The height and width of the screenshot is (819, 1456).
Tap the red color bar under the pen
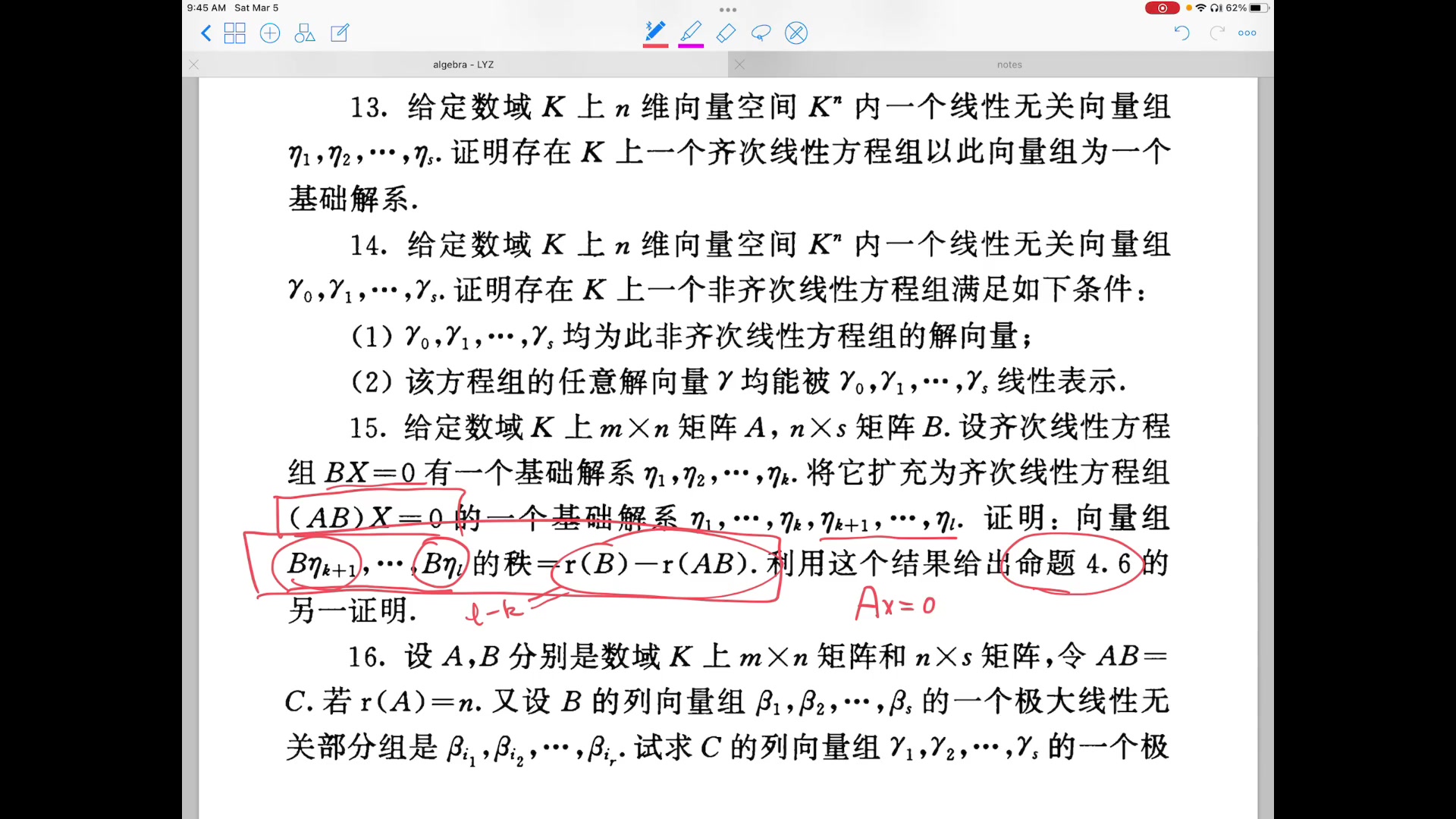coord(655,46)
